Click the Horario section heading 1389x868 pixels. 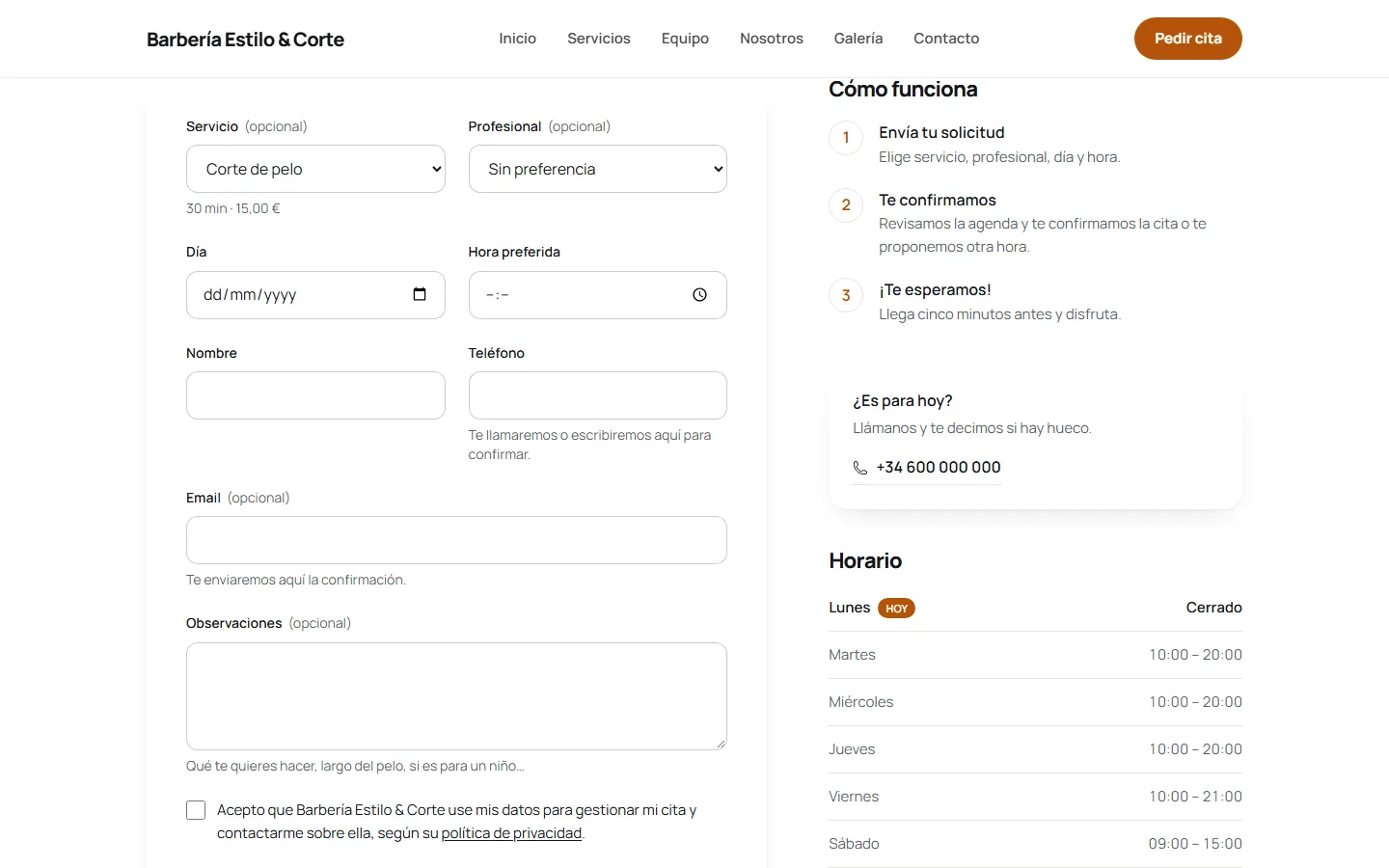tap(865, 561)
